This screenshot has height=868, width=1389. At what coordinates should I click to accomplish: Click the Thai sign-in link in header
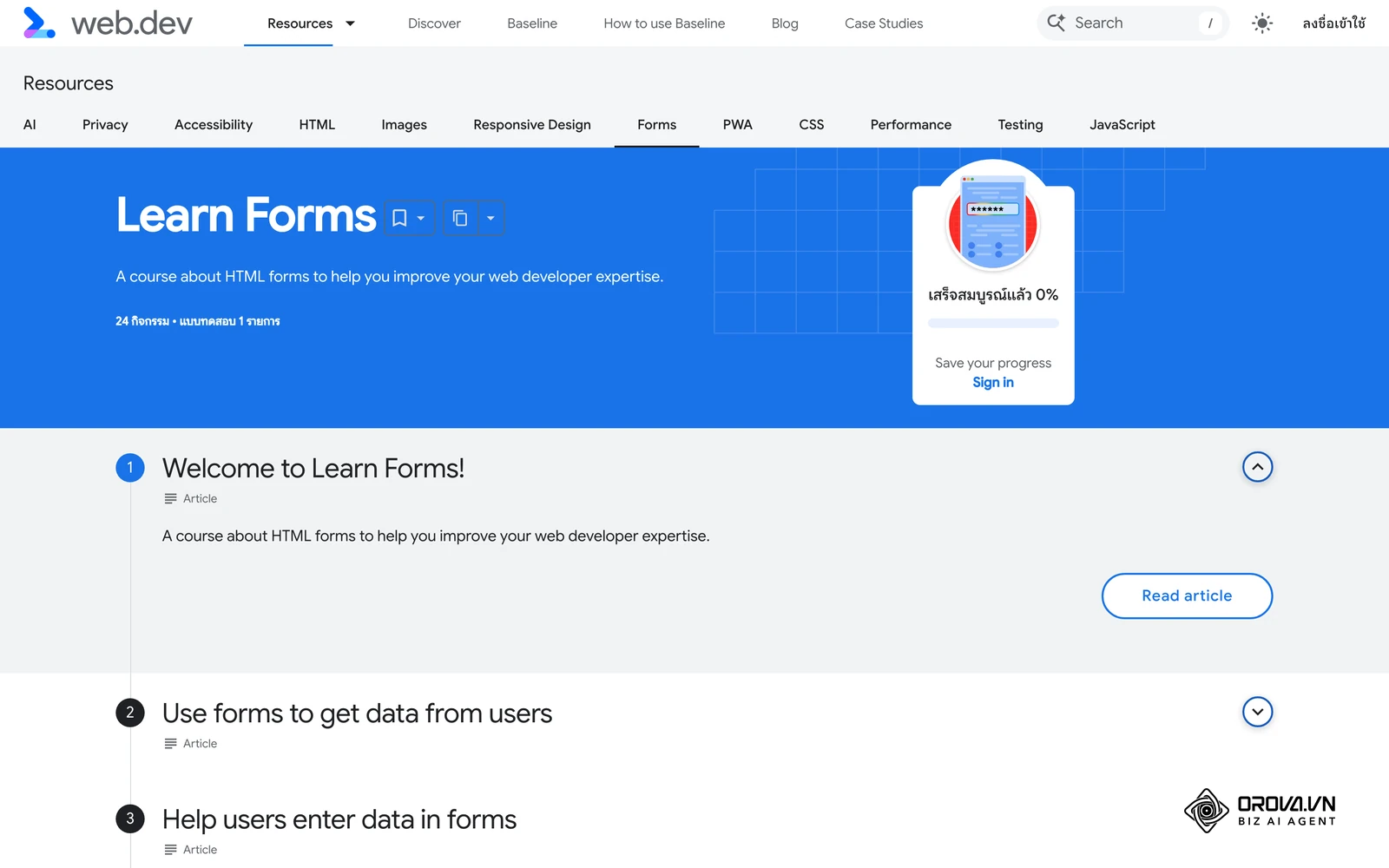pos(1333,23)
